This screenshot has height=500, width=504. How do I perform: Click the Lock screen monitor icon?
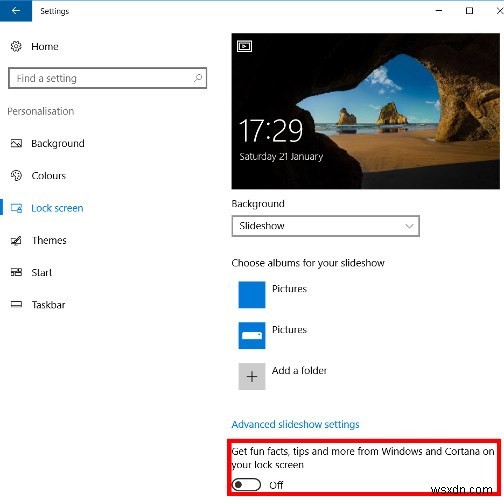click(16, 208)
